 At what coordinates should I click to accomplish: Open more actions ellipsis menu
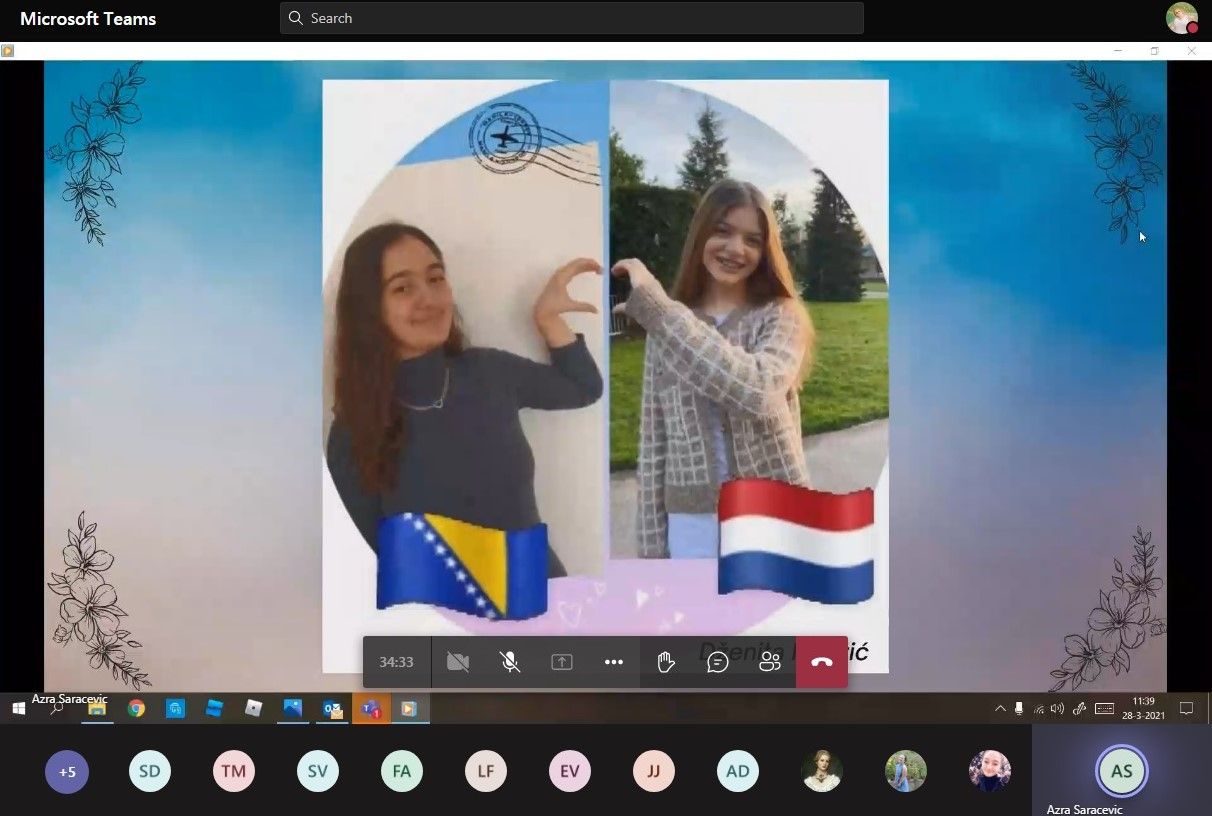[614, 662]
